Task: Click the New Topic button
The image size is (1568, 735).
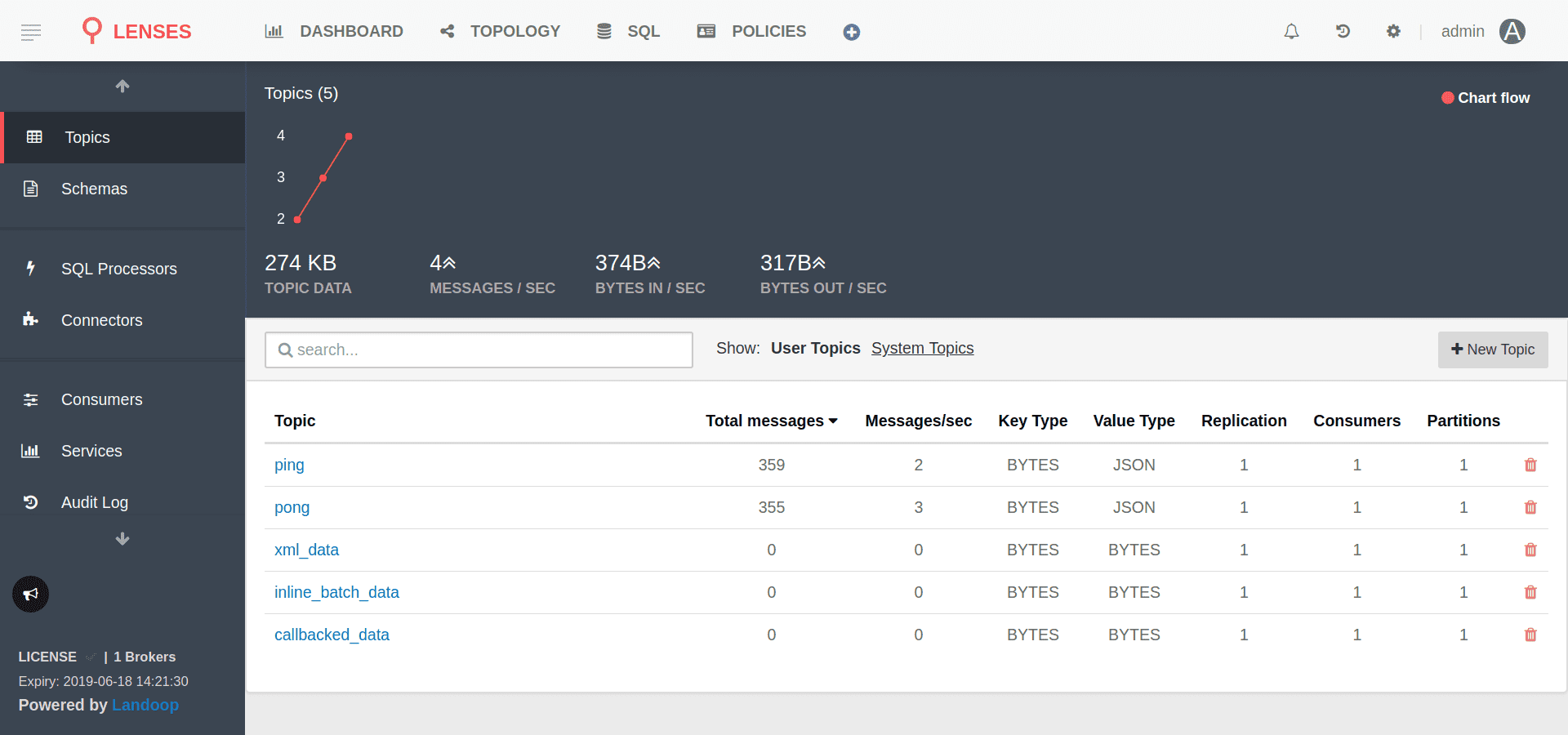Action: coord(1492,350)
